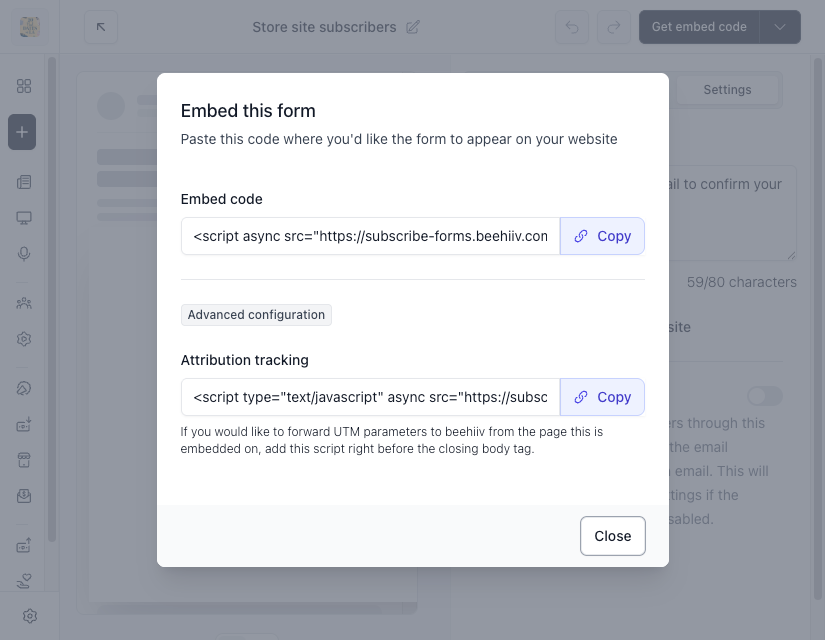825x640 pixels.
Task: Click the Get embed code button
Action: 699,27
